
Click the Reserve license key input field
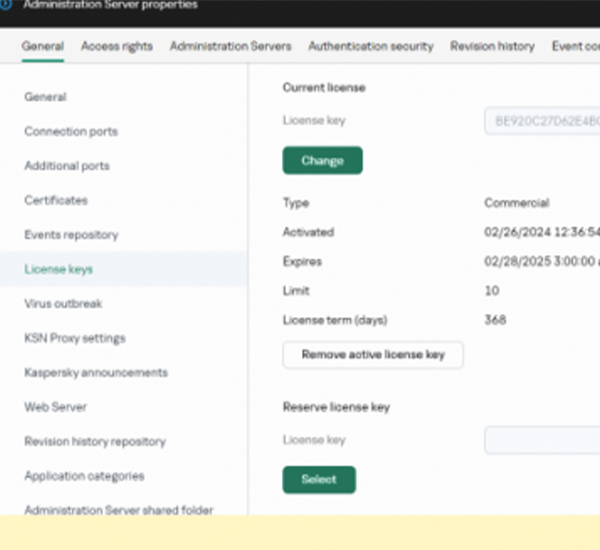[542, 440]
